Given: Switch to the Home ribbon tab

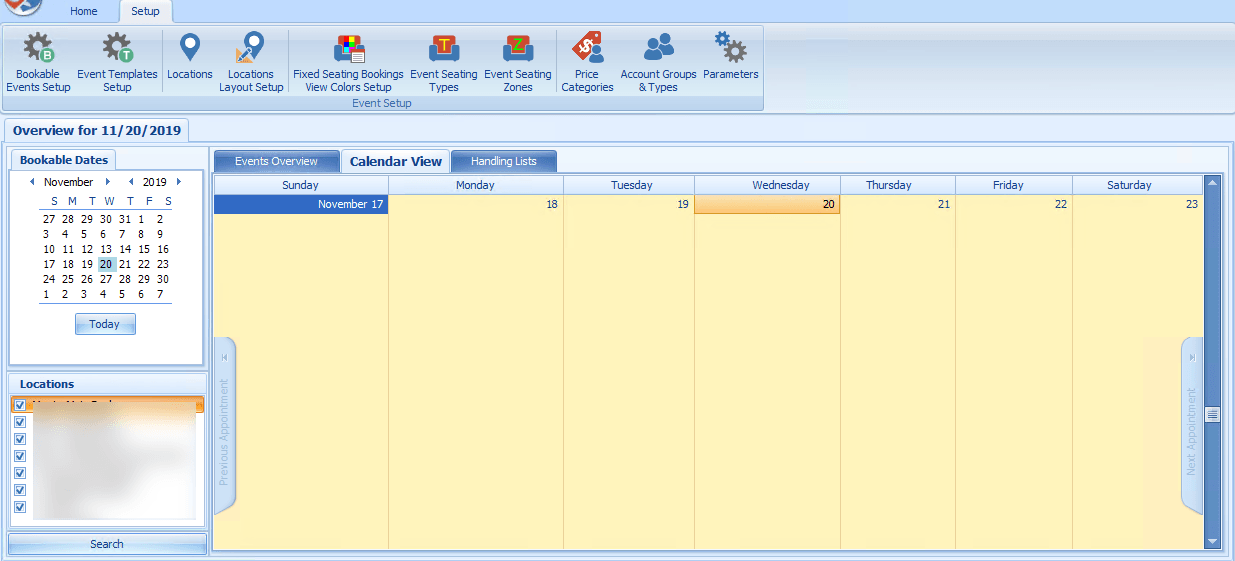Looking at the screenshot, I should click(x=84, y=12).
